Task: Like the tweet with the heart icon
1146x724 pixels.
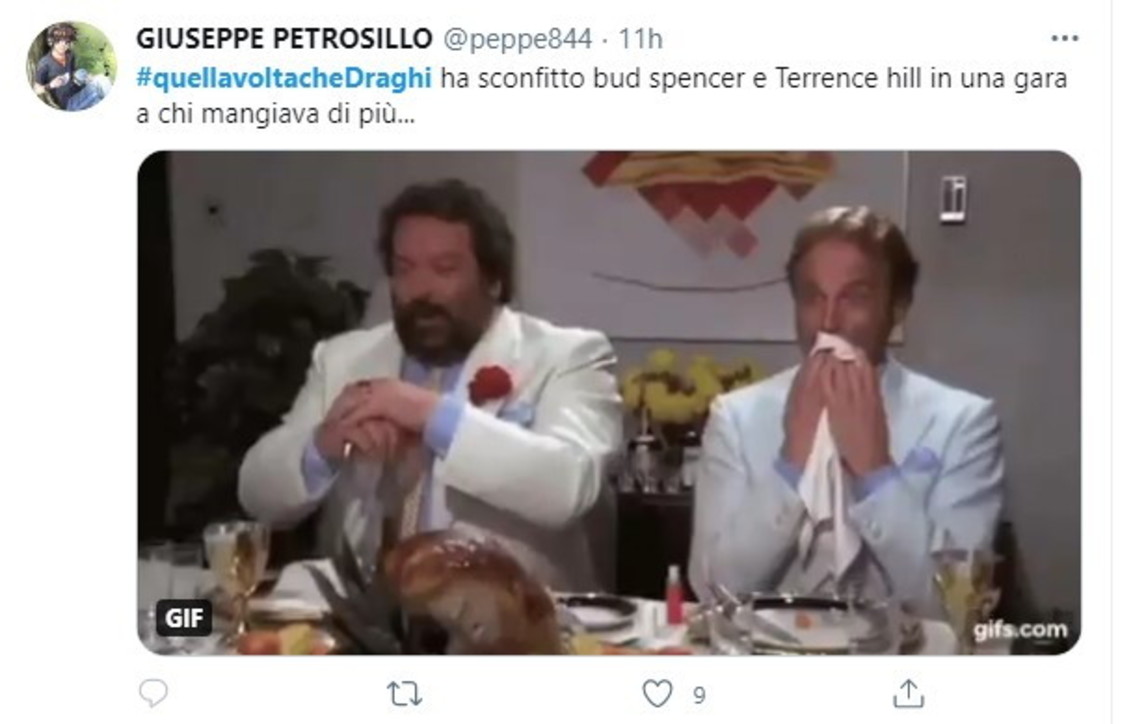Action: (x=657, y=693)
